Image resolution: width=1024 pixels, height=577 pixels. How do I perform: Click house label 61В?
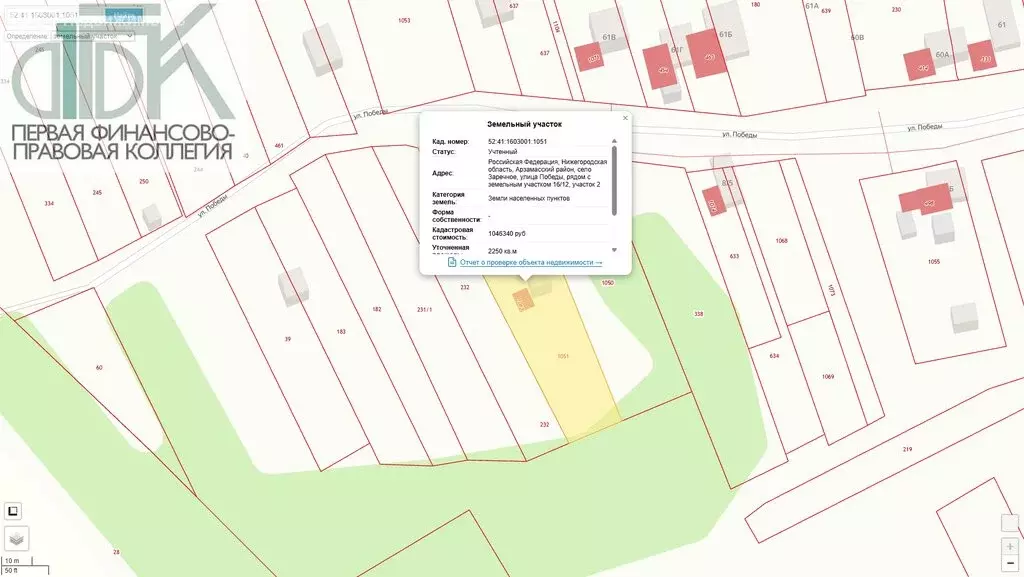(x=609, y=37)
